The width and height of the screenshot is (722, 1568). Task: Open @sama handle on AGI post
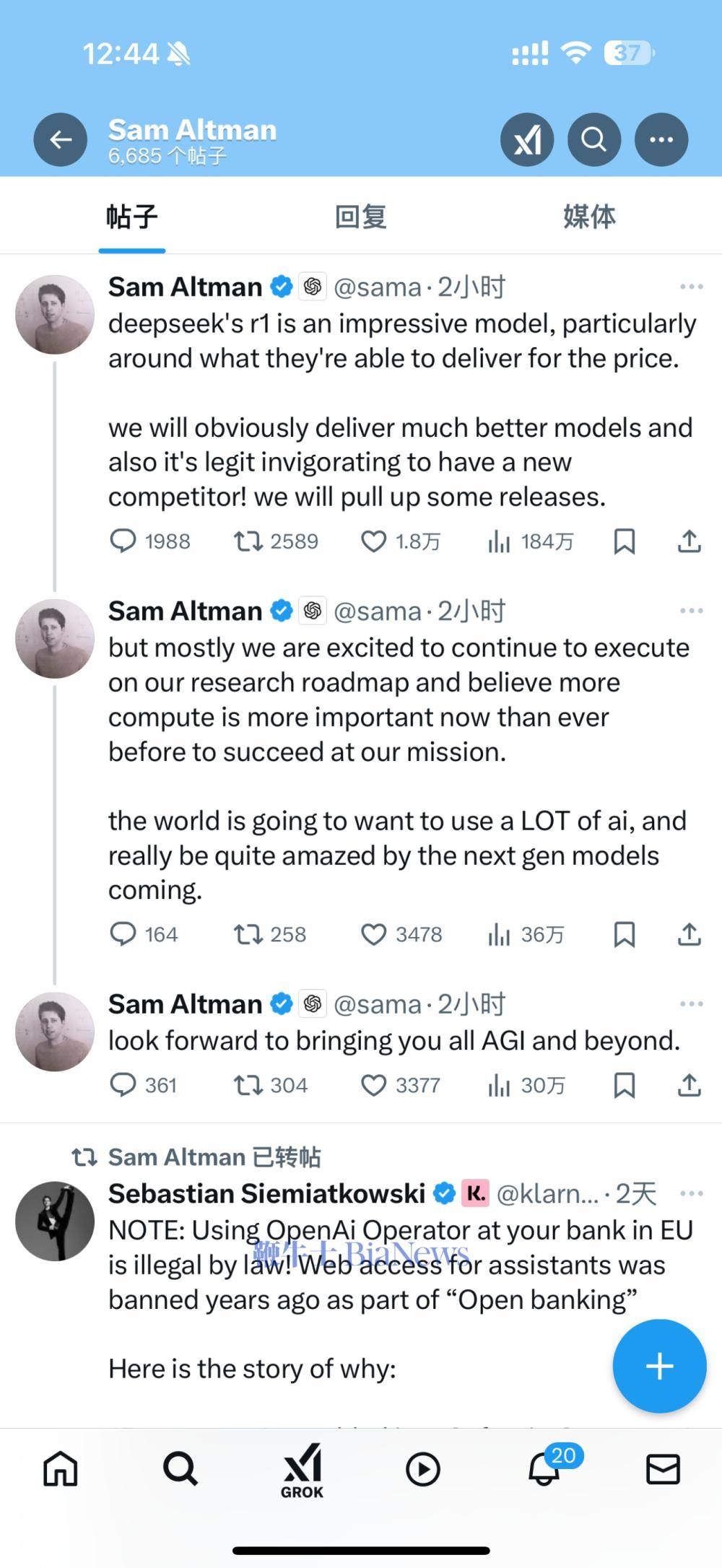point(377,1003)
